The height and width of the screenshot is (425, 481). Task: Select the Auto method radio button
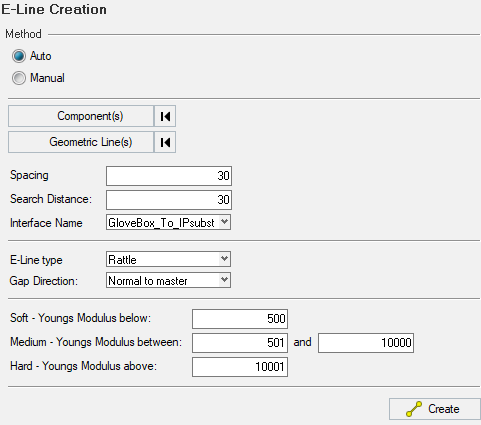pos(19,56)
